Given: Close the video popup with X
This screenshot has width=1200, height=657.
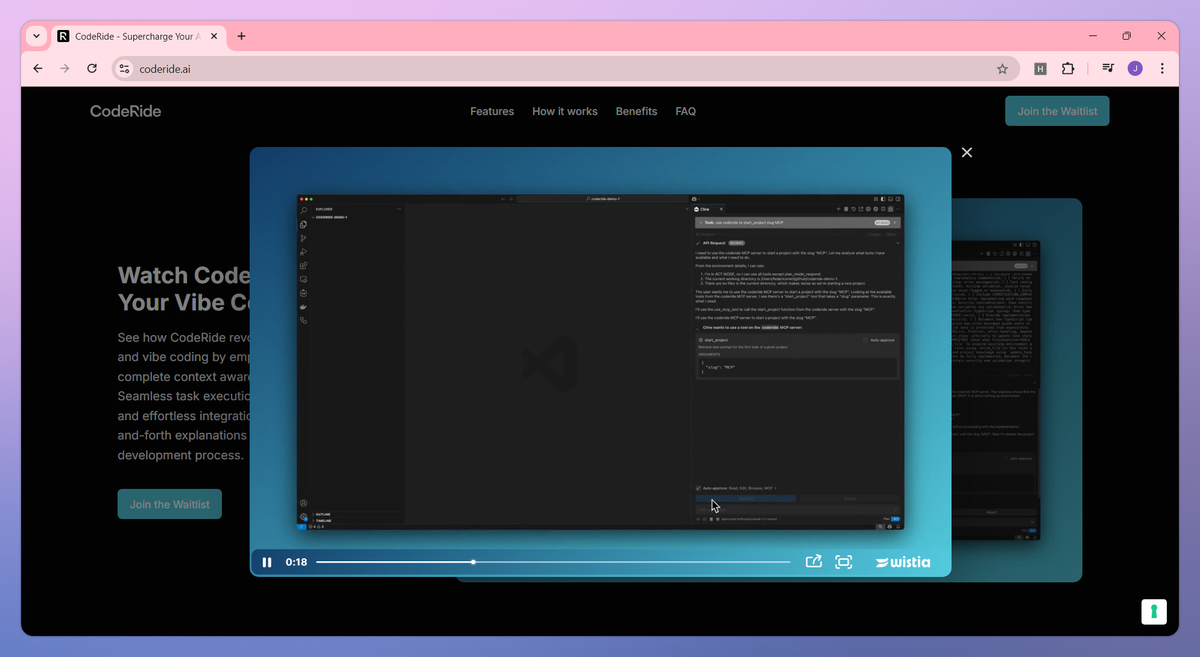Looking at the screenshot, I should (966, 152).
